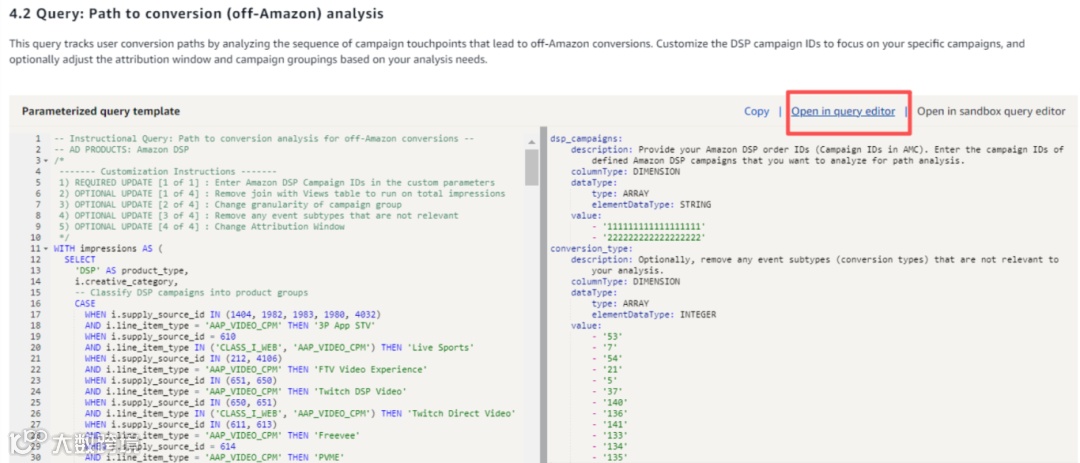Screen dimensions: 1080x463
Task: Click line number 17 in the gutter
Action: click(35, 315)
